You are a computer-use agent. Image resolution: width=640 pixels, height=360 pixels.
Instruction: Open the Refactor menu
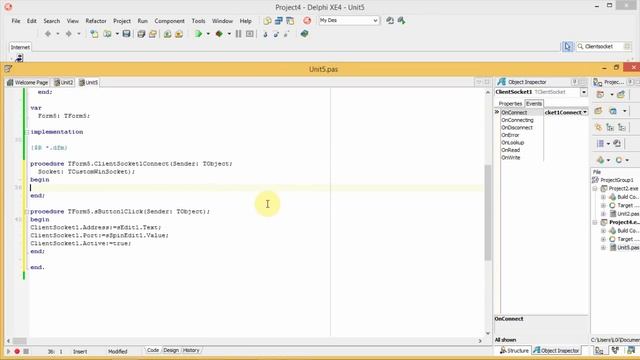point(96,21)
